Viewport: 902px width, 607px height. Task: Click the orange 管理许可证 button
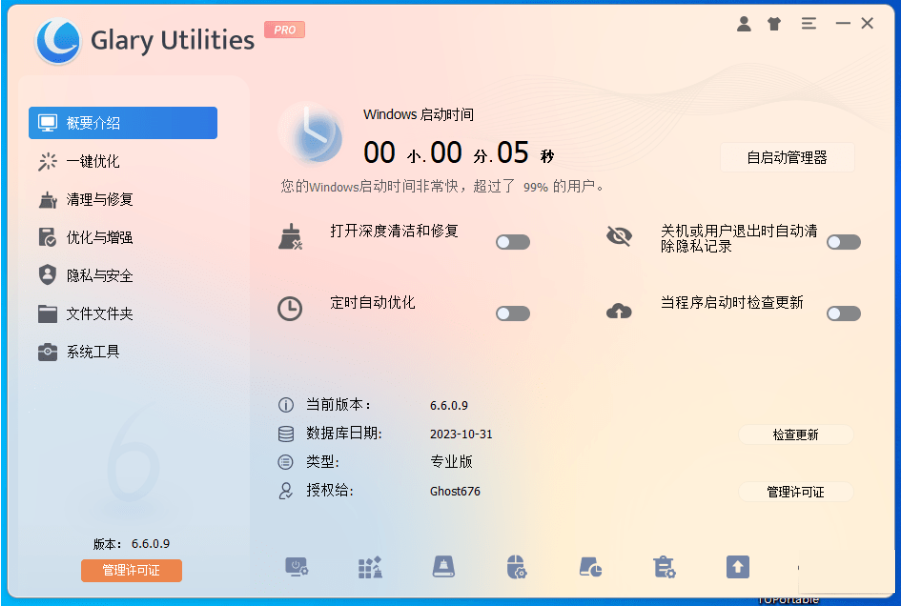(x=130, y=570)
